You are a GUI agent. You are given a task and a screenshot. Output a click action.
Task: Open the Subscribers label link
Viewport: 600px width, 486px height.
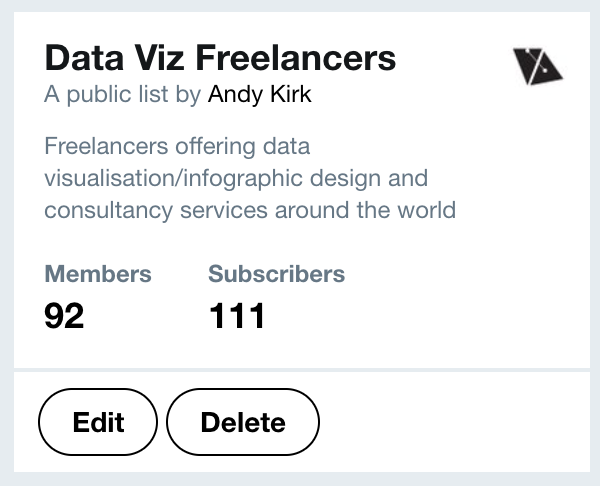pyautogui.click(x=276, y=274)
